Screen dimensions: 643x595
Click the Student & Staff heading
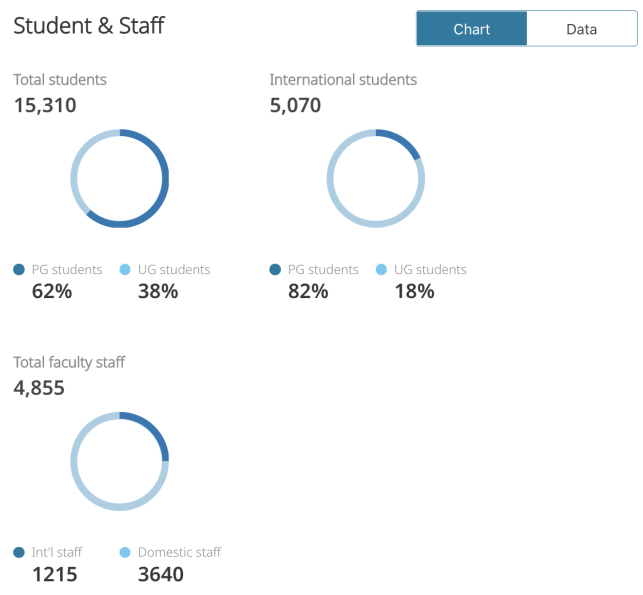point(89,25)
